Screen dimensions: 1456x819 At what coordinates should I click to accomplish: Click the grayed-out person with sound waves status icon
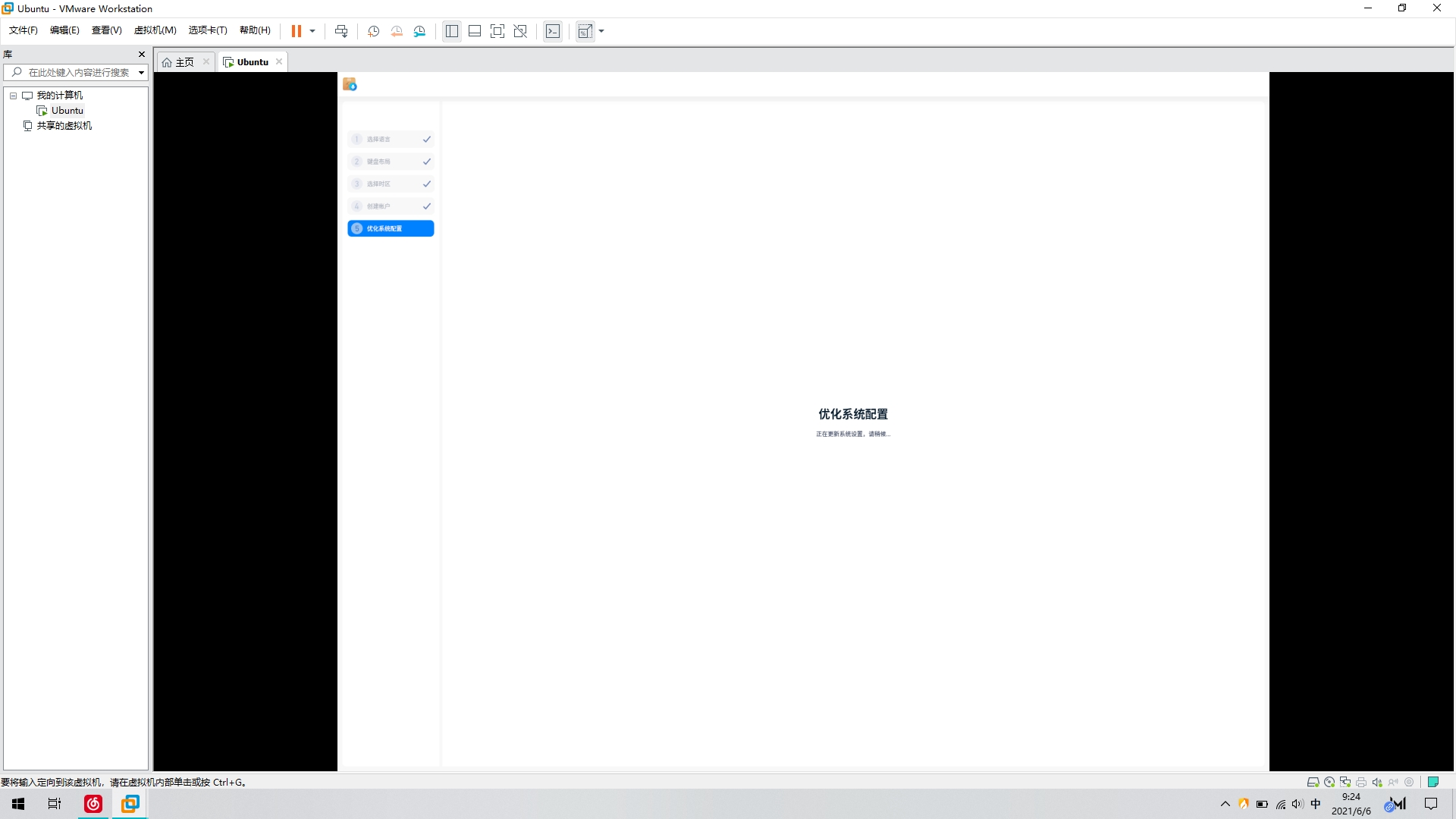pos(1393,782)
